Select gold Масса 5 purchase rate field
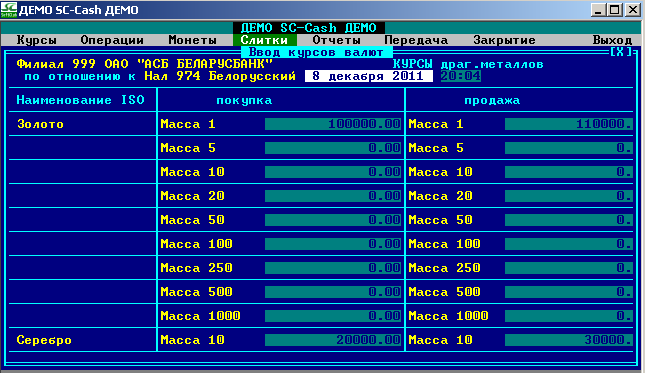Image resolution: width=645 pixels, height=373 pixels. [x=333, y=148]
